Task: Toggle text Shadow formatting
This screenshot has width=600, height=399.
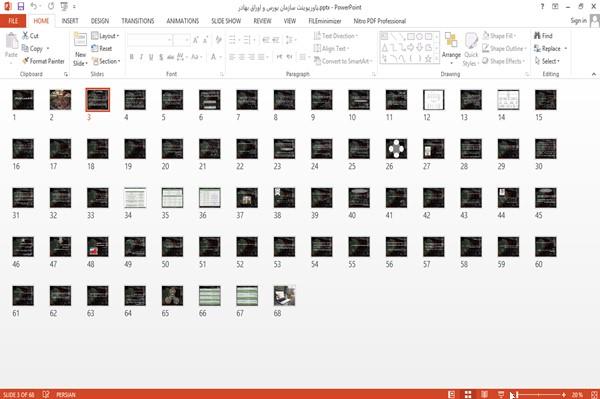Action: point(161,57)
